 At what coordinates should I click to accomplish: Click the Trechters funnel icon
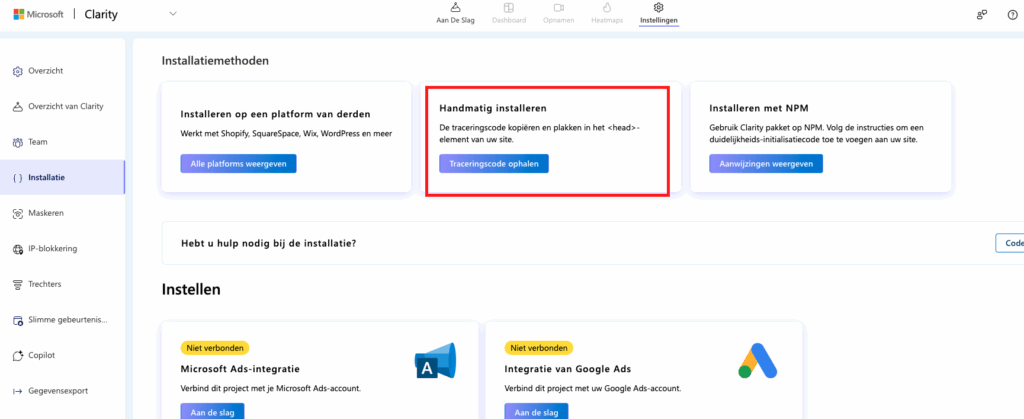pos(18,285)
